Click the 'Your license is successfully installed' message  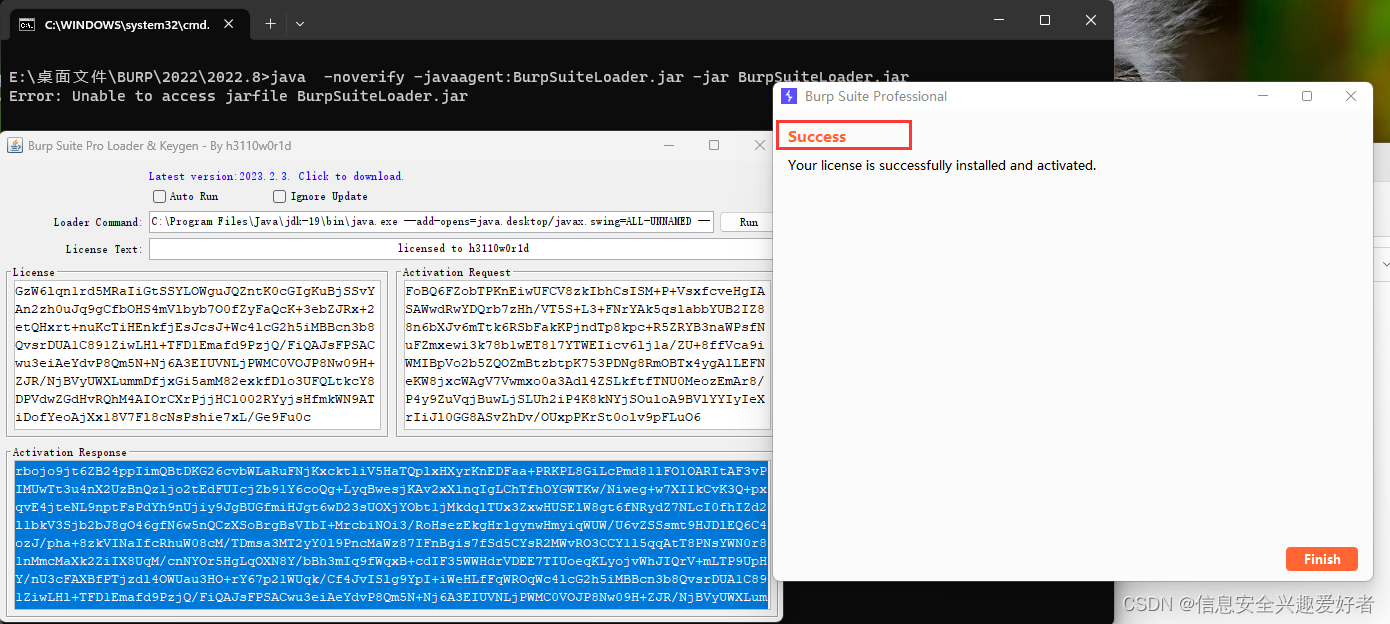(x=942, y=165)
